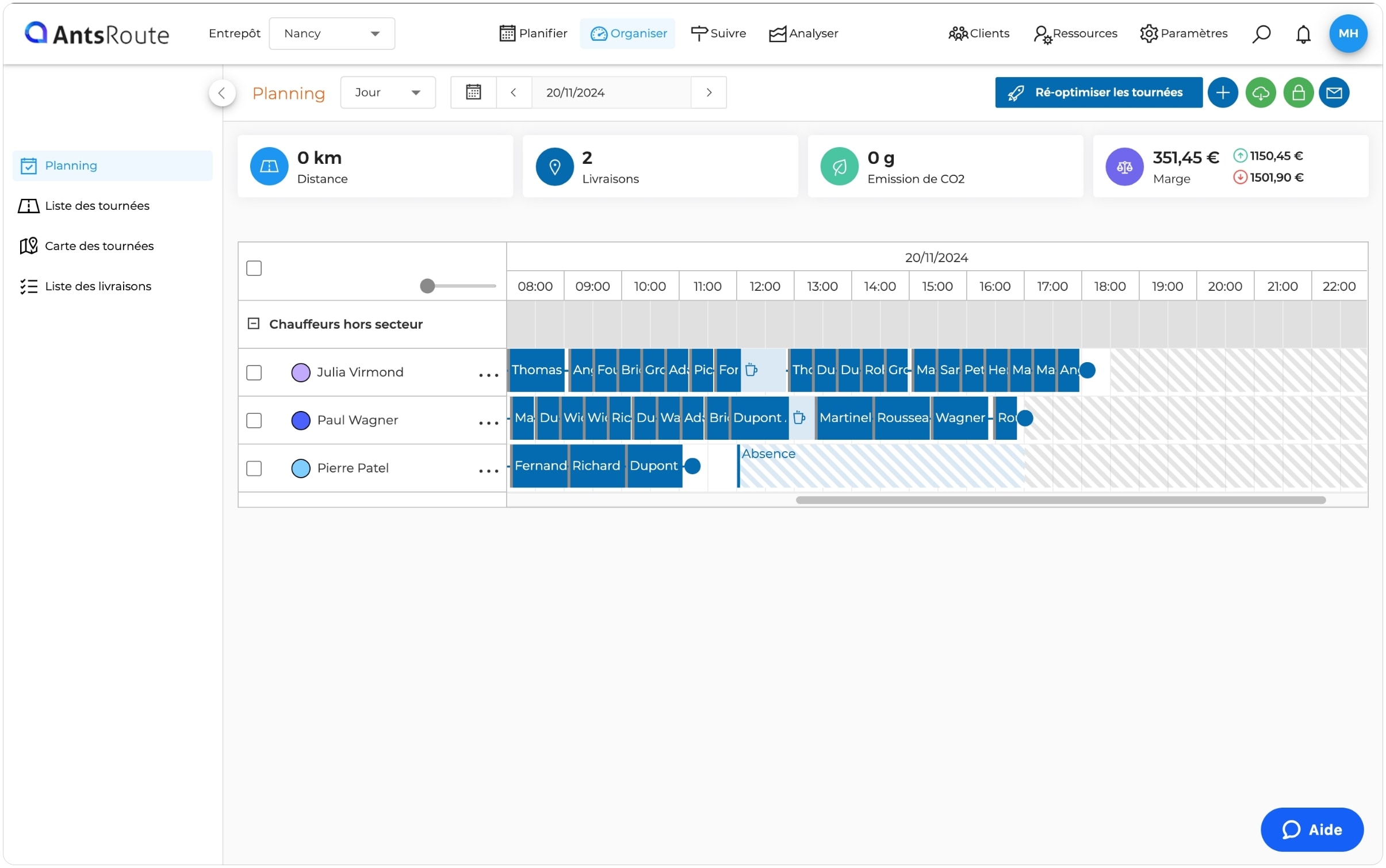Open the calendar date picker icon
The image size is (1386, 868).
[473, 92]
